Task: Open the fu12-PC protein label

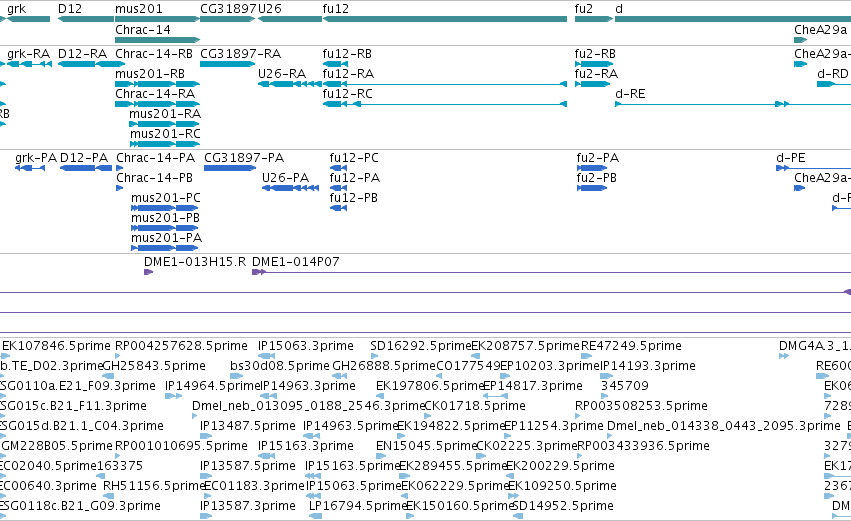Action: [354, 158]
